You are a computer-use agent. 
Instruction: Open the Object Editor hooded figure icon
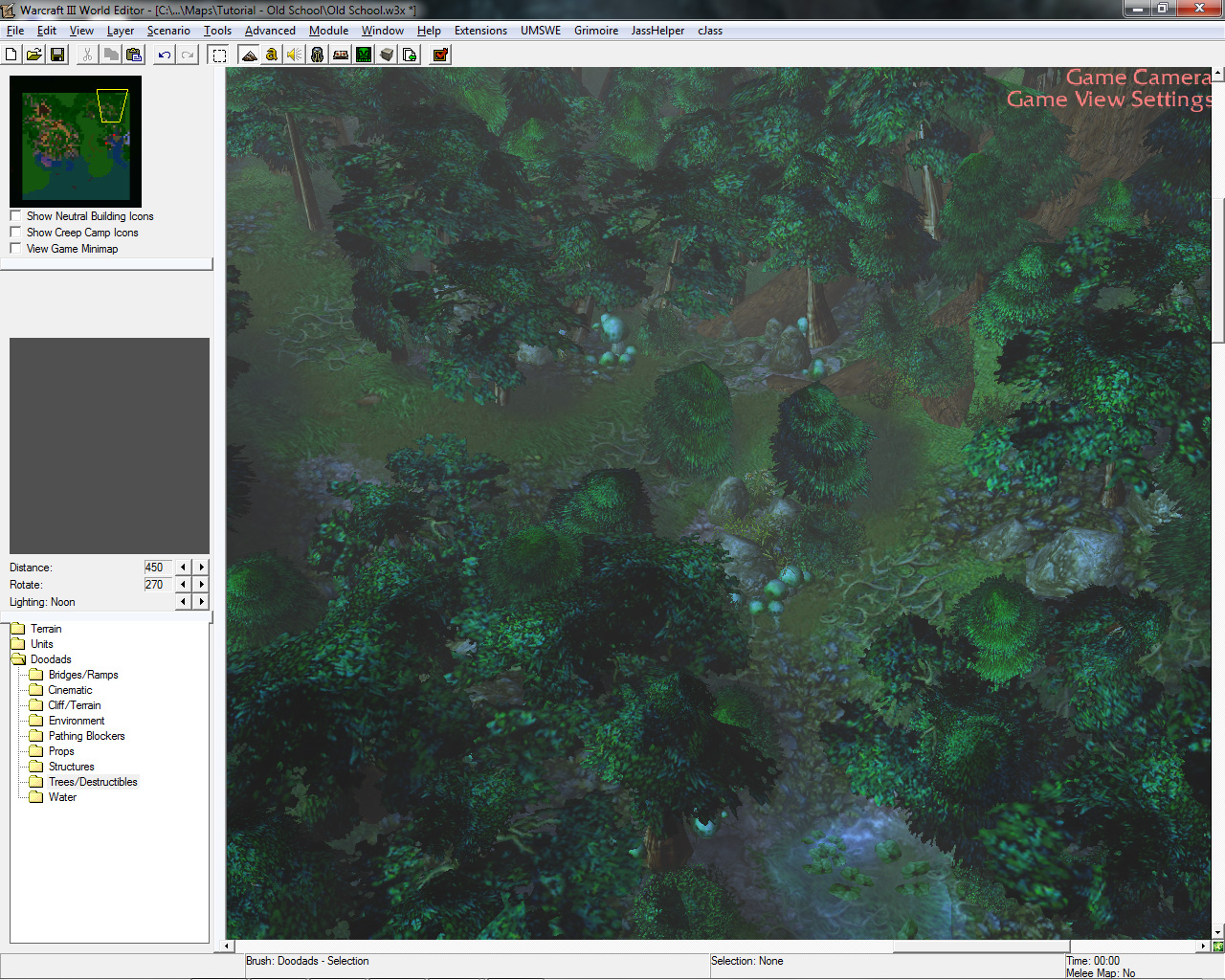tap(318, 55)
